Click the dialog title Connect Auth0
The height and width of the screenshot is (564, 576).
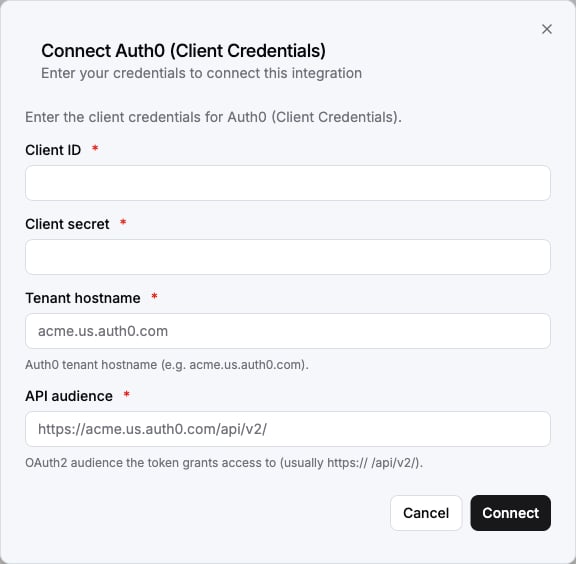click(x=183, y=51)
